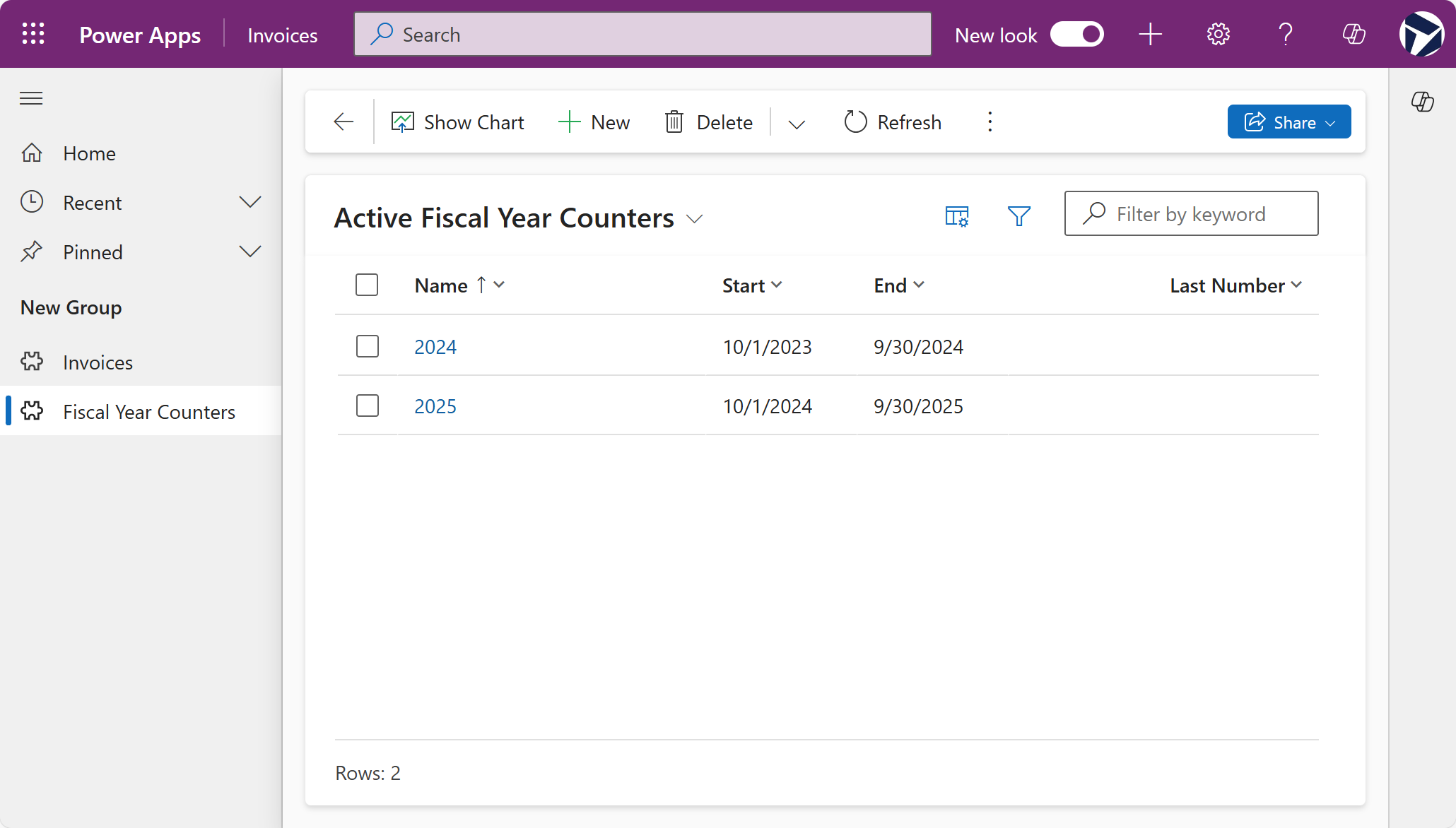The height and width of the screenshot is (828, 1456).
Task: Click the Filter by keyword field
Action: [x=1191, y=213]
